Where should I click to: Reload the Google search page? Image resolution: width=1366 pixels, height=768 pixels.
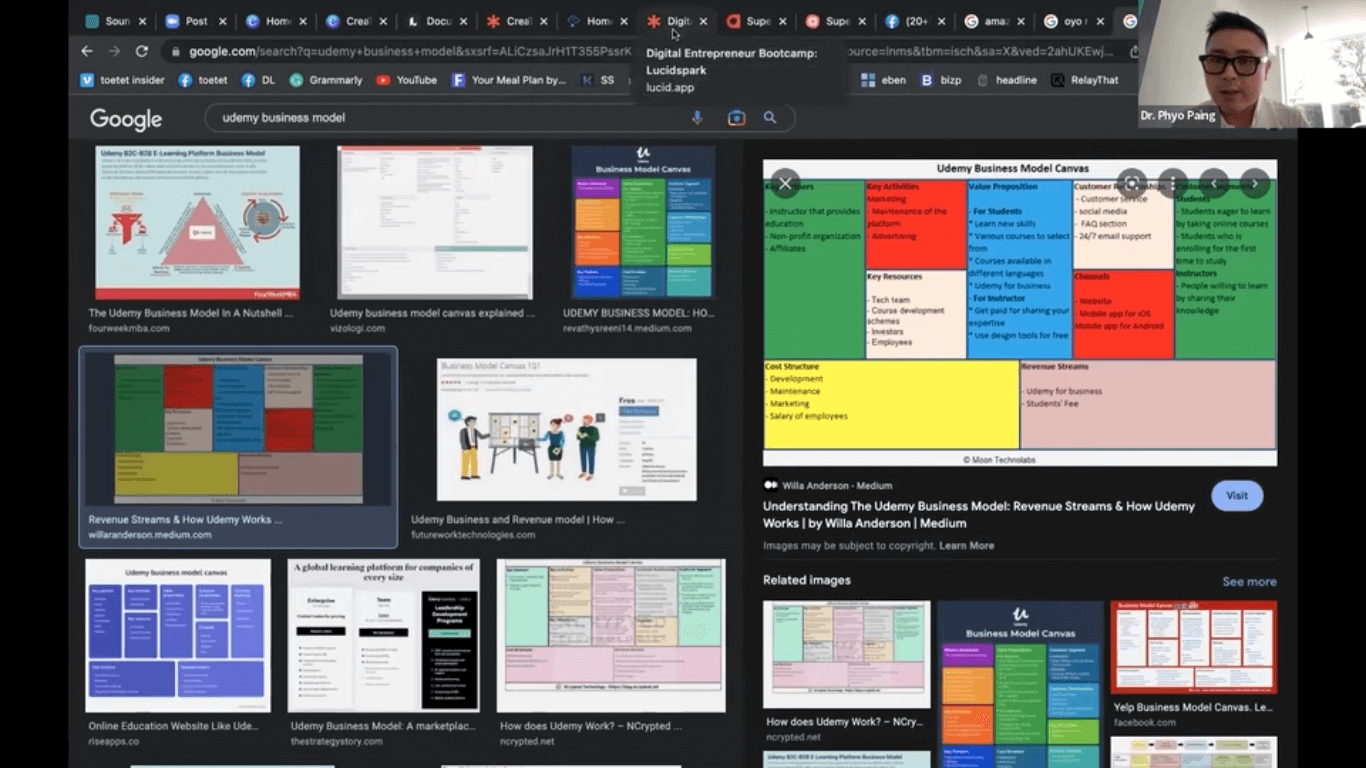point(142,51)
